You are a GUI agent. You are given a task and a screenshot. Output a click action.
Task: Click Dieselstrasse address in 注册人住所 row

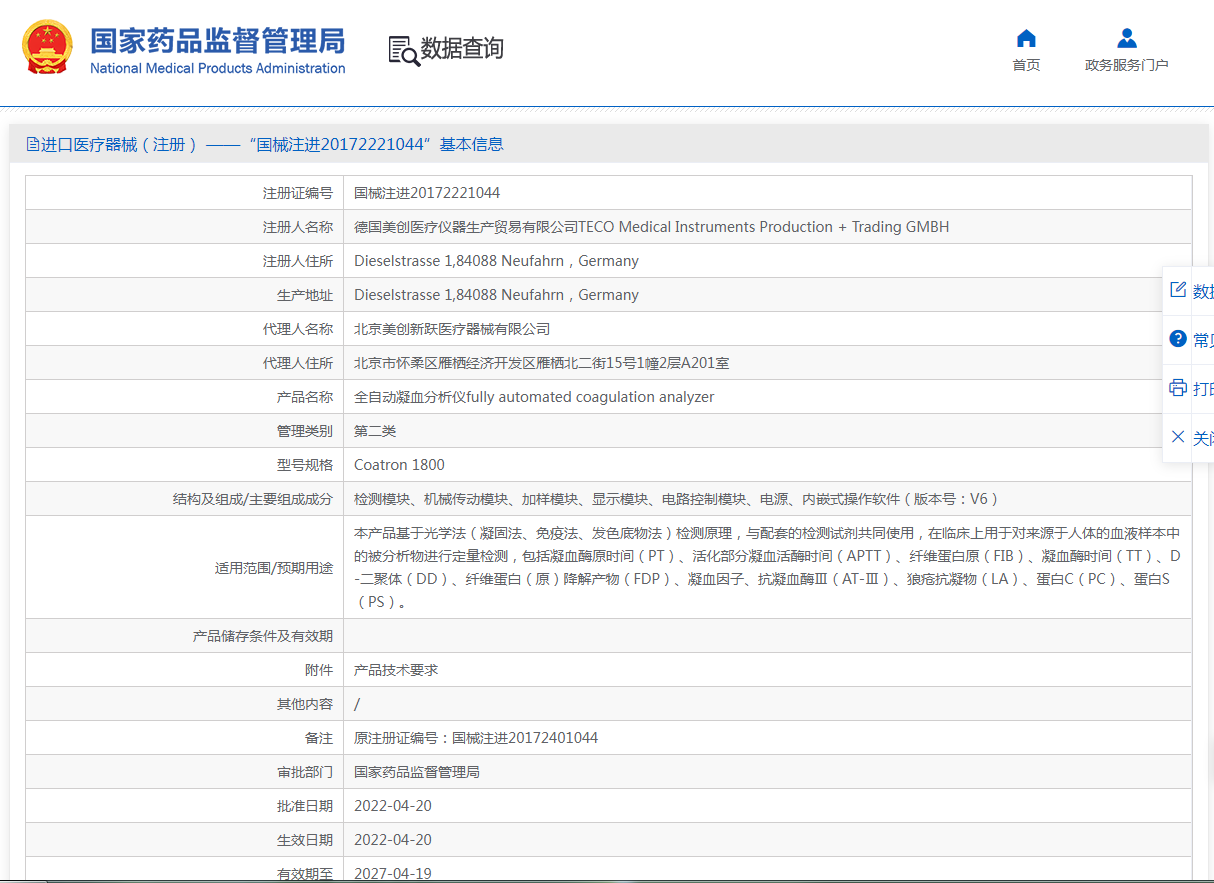click(496, 261)
